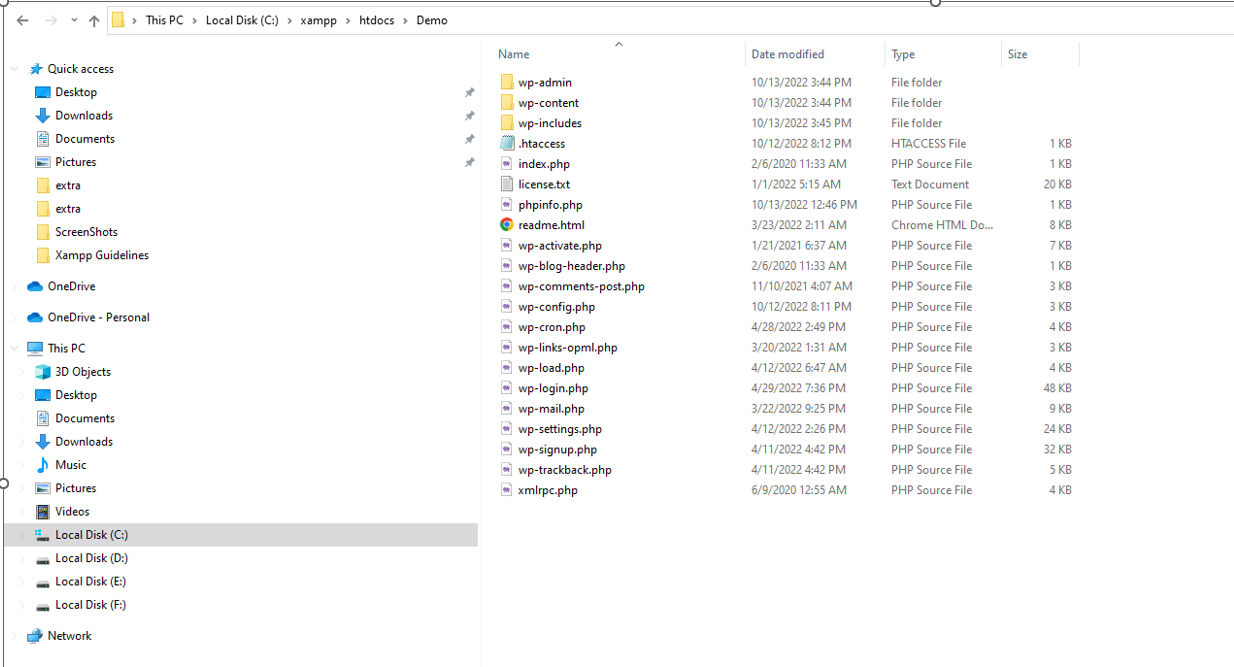This screenshot has height=667, width=1234.
Task: Open Local Disk (E:) in sidebar
Action: pyautogui.click(x=91, y=581)
